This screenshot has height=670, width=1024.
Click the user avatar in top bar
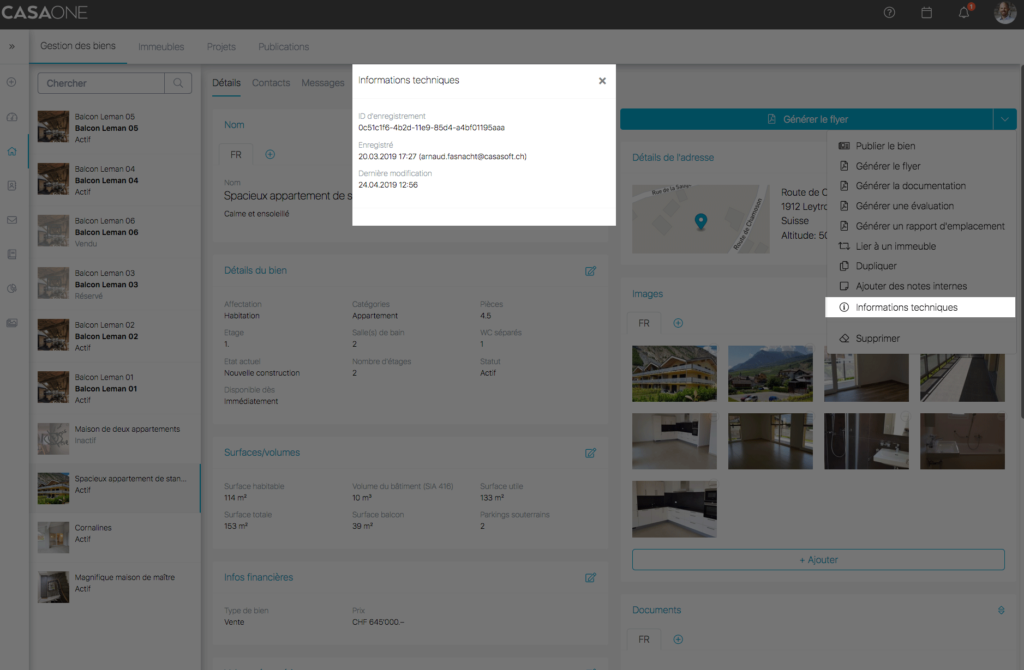[x=1005, y=13]
